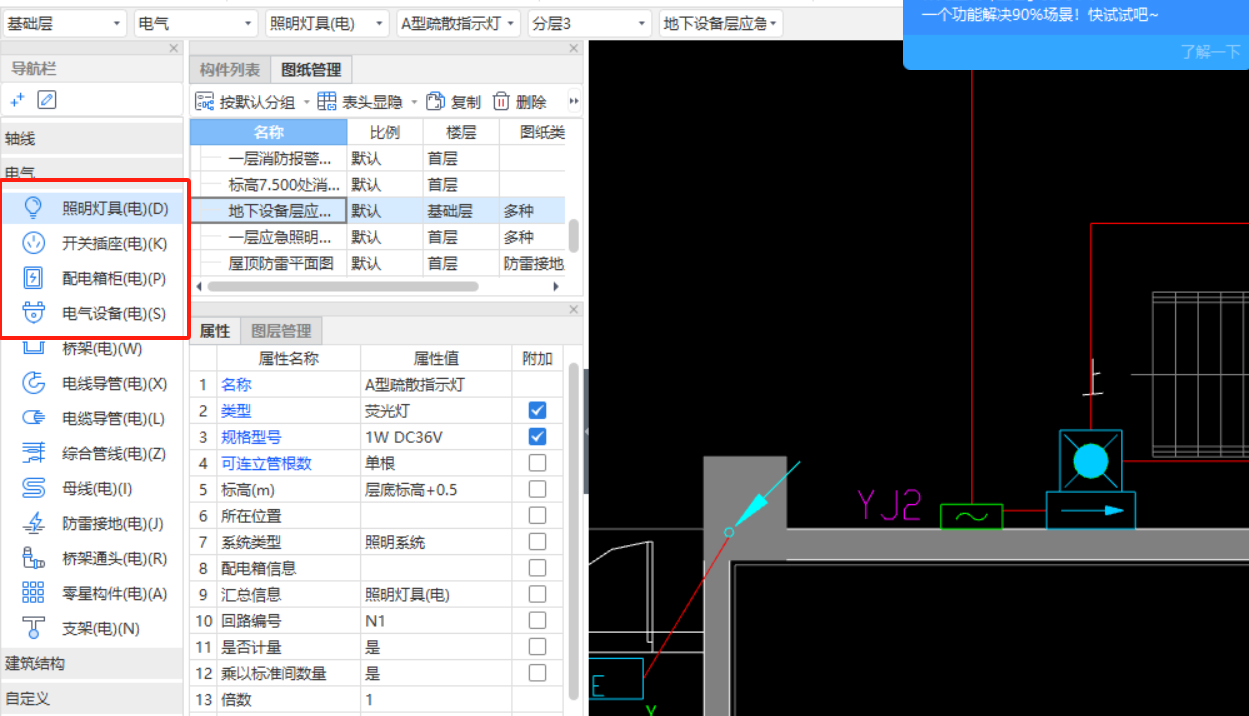
Task: Click the 表头显隐 table icon
Action: tap(327, 101)
